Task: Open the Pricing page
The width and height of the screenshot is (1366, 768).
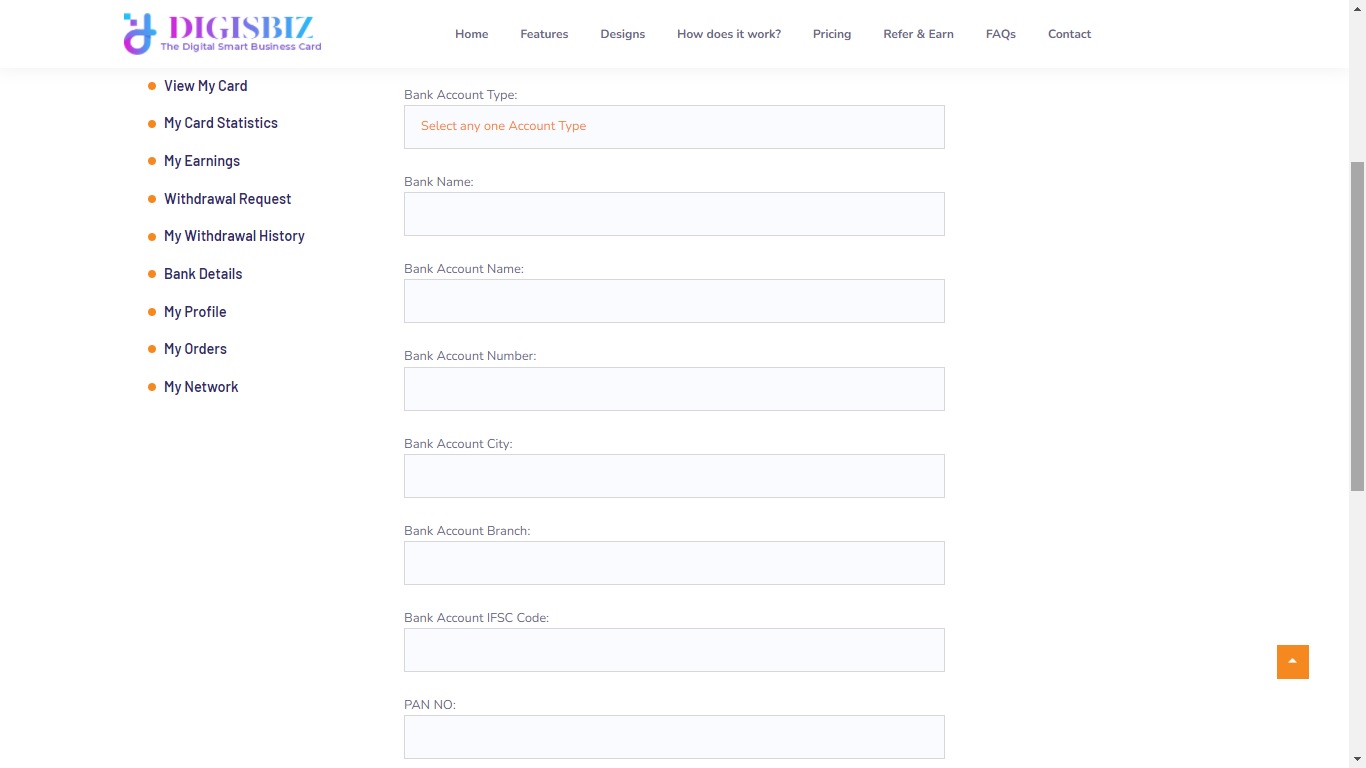Action: [831, 34]
